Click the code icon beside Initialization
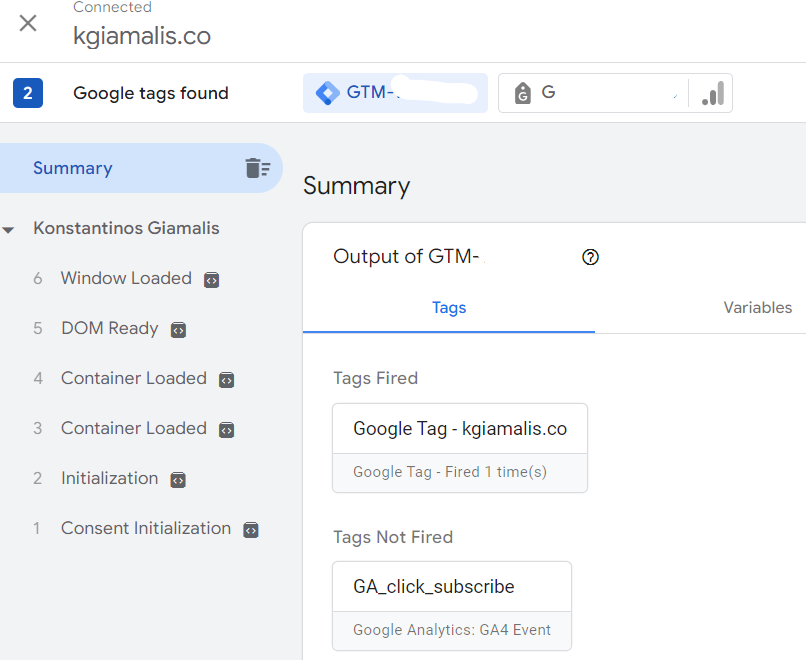Image resolution: width=806 pixels, height=660 pixels. tap(178, 480)
